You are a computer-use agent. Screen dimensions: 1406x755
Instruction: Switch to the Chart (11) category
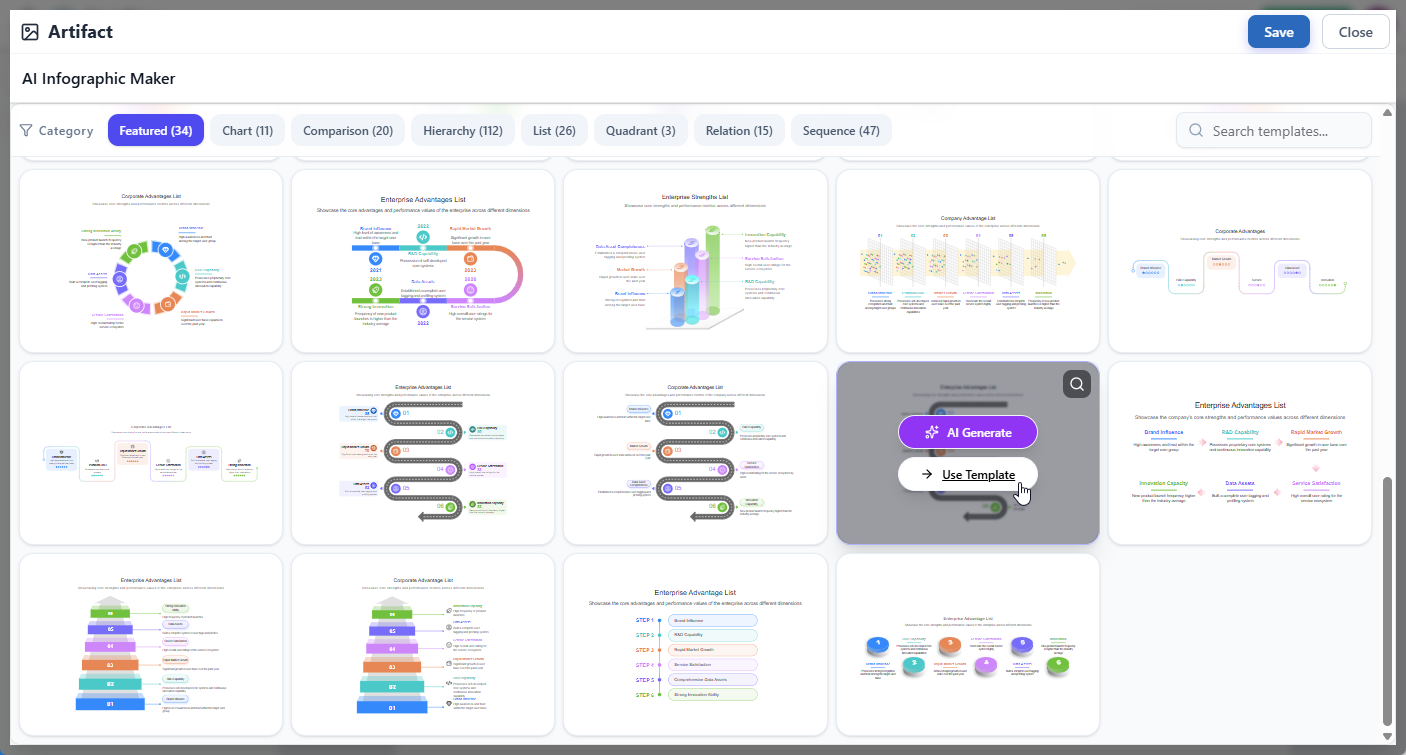[247, 130]
